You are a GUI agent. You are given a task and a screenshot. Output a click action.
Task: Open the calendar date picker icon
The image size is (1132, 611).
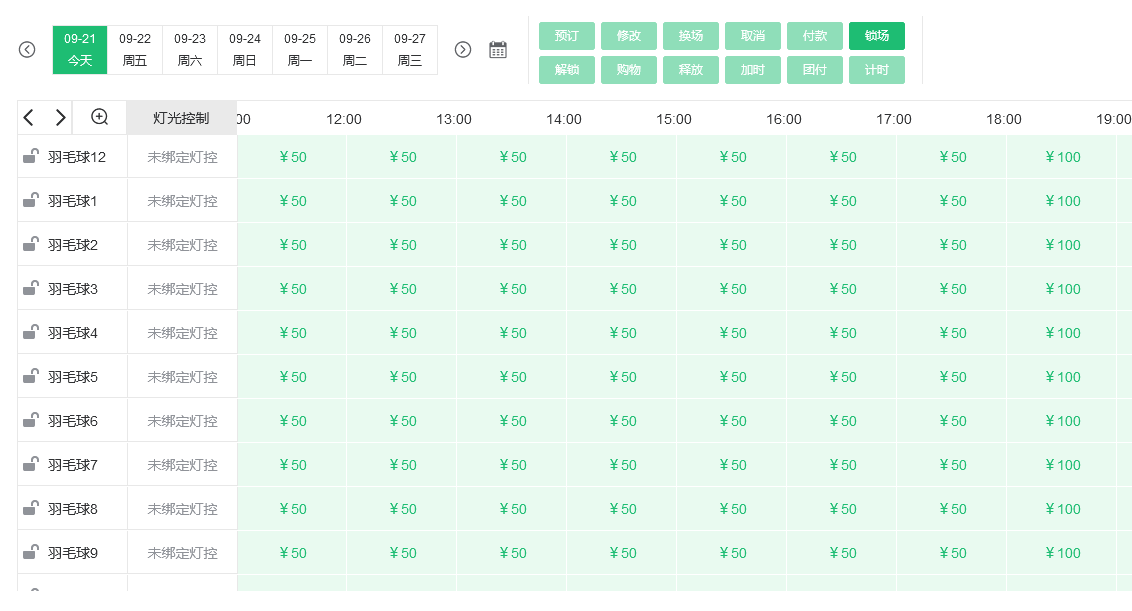click(498, 50)
